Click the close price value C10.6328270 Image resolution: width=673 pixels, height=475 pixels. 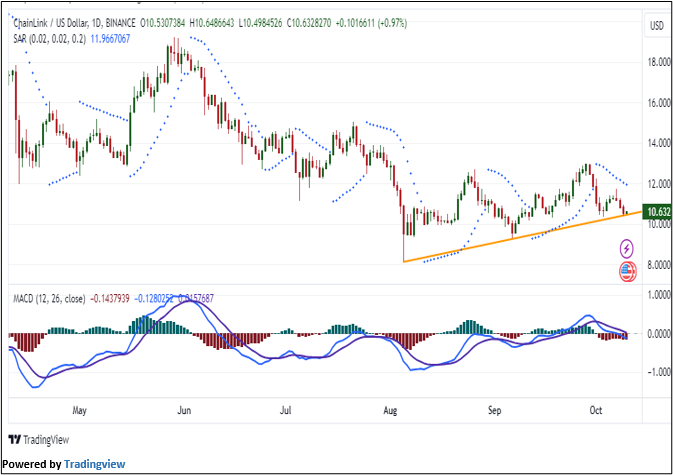[x=309, y=23]
